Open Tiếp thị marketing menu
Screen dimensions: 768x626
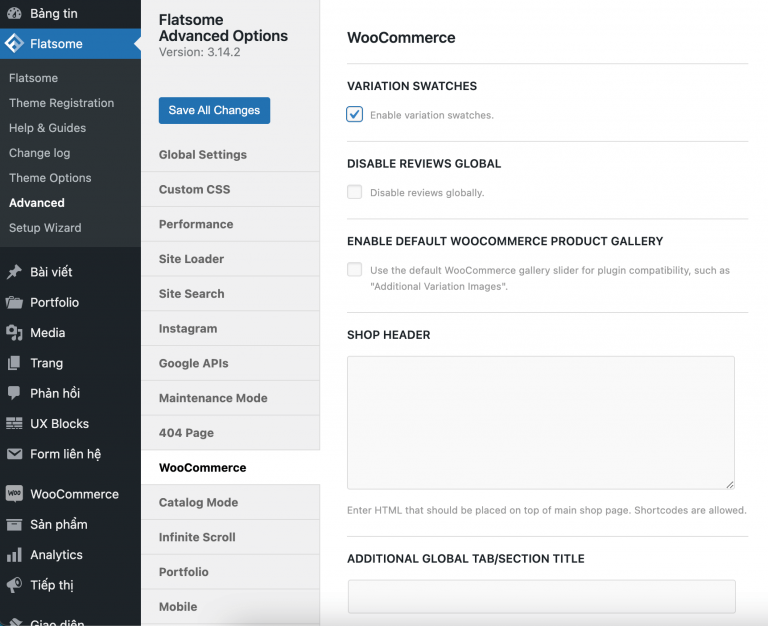pyautogui.click(x=51, y=585)
